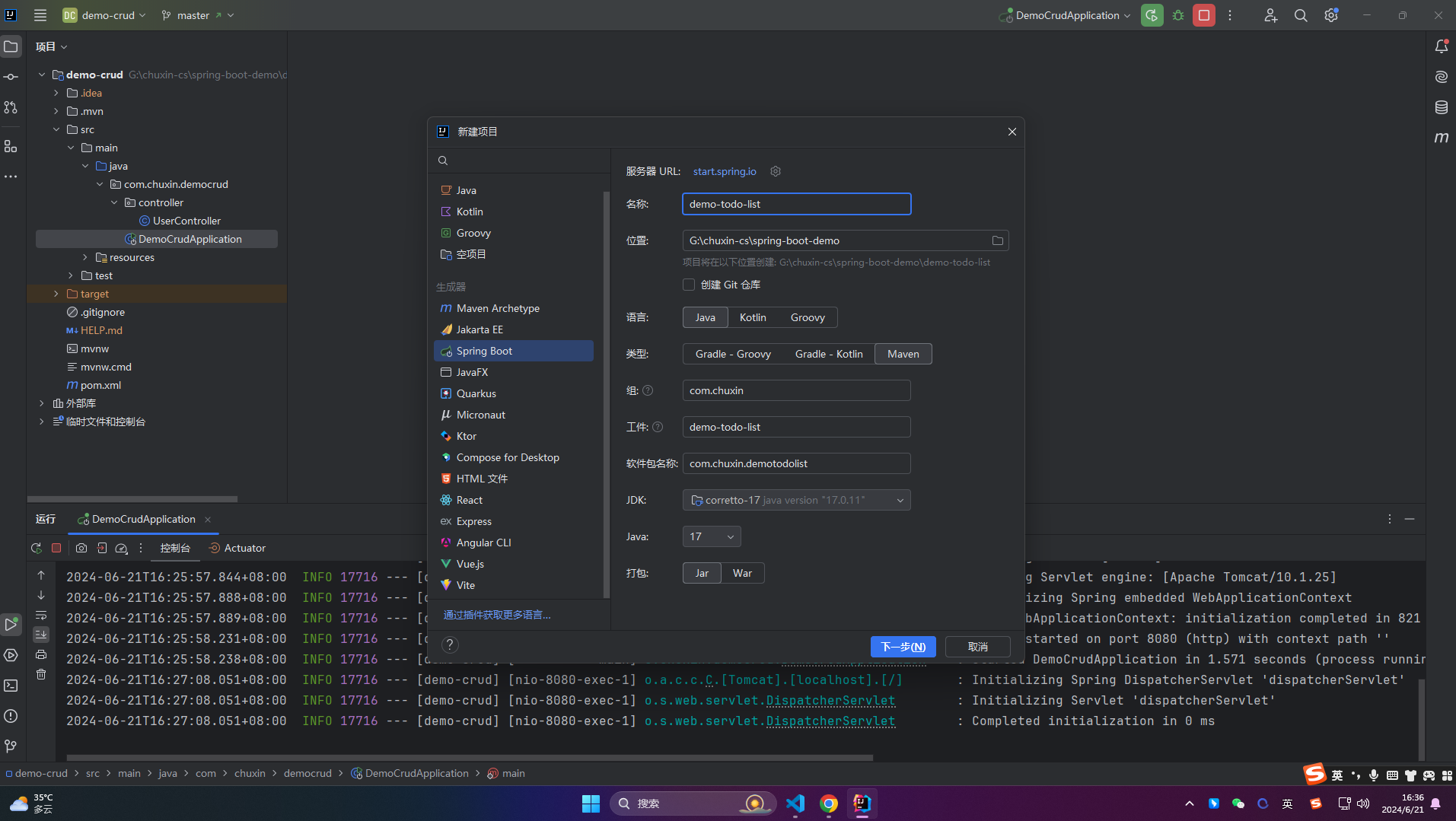Open the Pull Requests tool window
1456x821 pixels.
point(11,107)
